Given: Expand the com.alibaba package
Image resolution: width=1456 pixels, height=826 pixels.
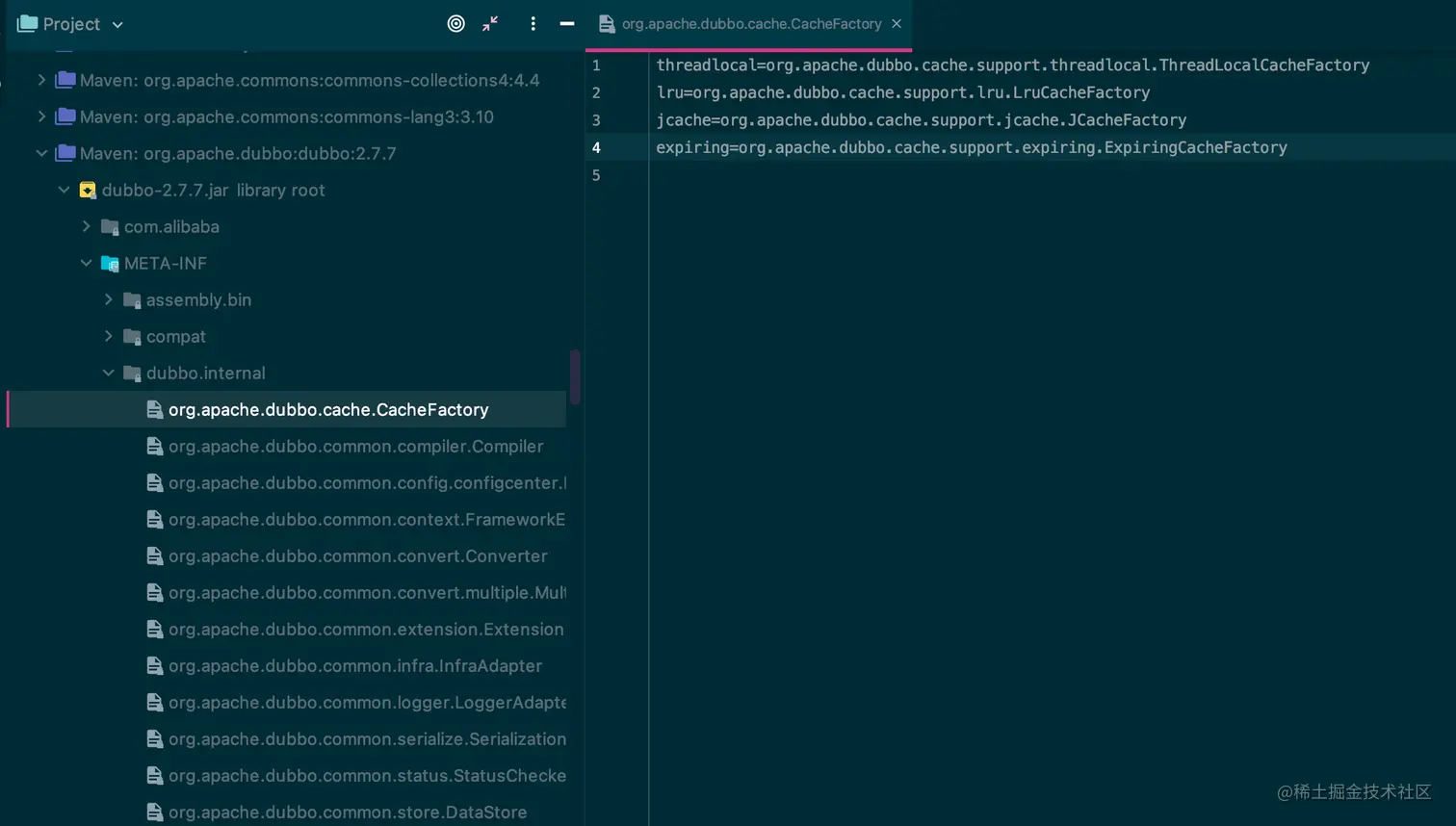Looking at the screenshot, I should pyautogui.click(x=87, y=227).
